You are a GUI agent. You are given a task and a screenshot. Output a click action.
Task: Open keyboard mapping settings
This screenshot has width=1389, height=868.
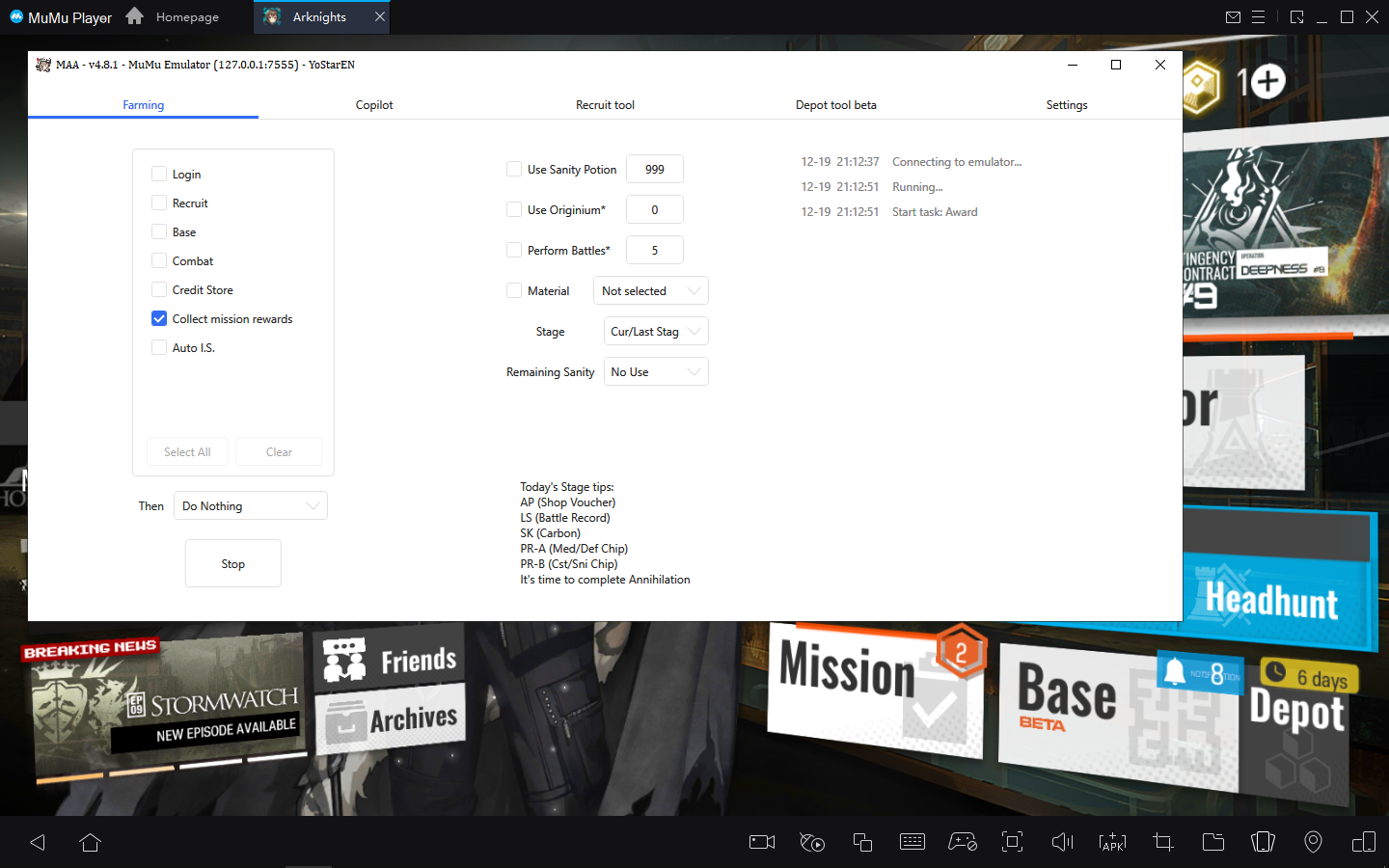point(912,842)
